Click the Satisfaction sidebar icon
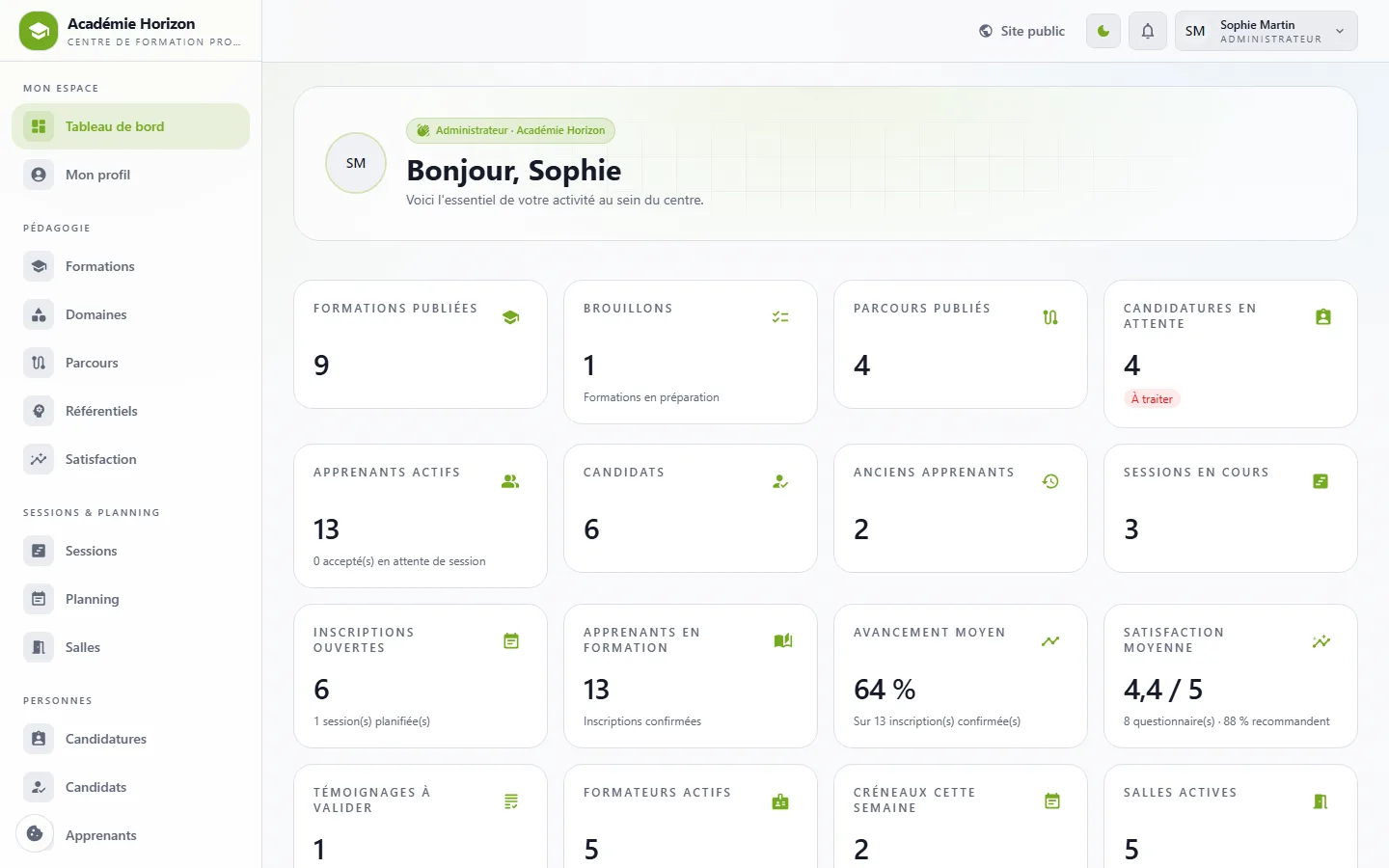This screenshot has width=1389, height=868. (39, 459)
